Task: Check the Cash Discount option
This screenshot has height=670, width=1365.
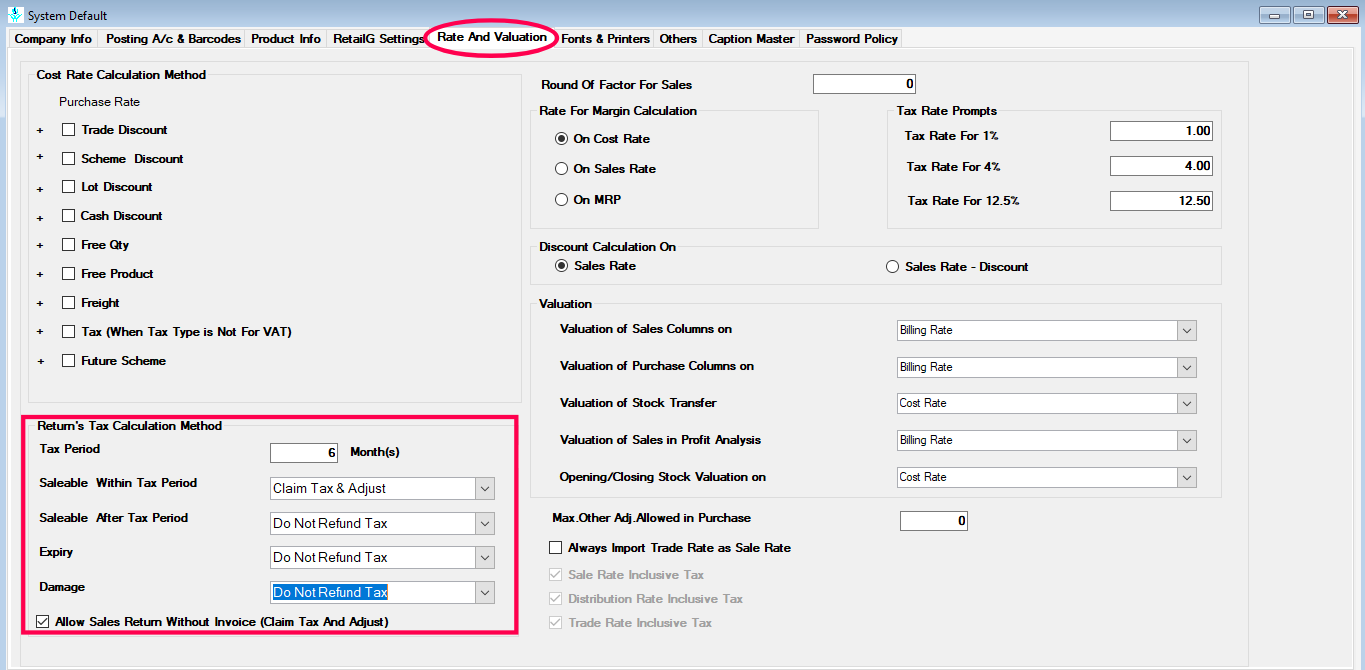Action: (69, 216)
